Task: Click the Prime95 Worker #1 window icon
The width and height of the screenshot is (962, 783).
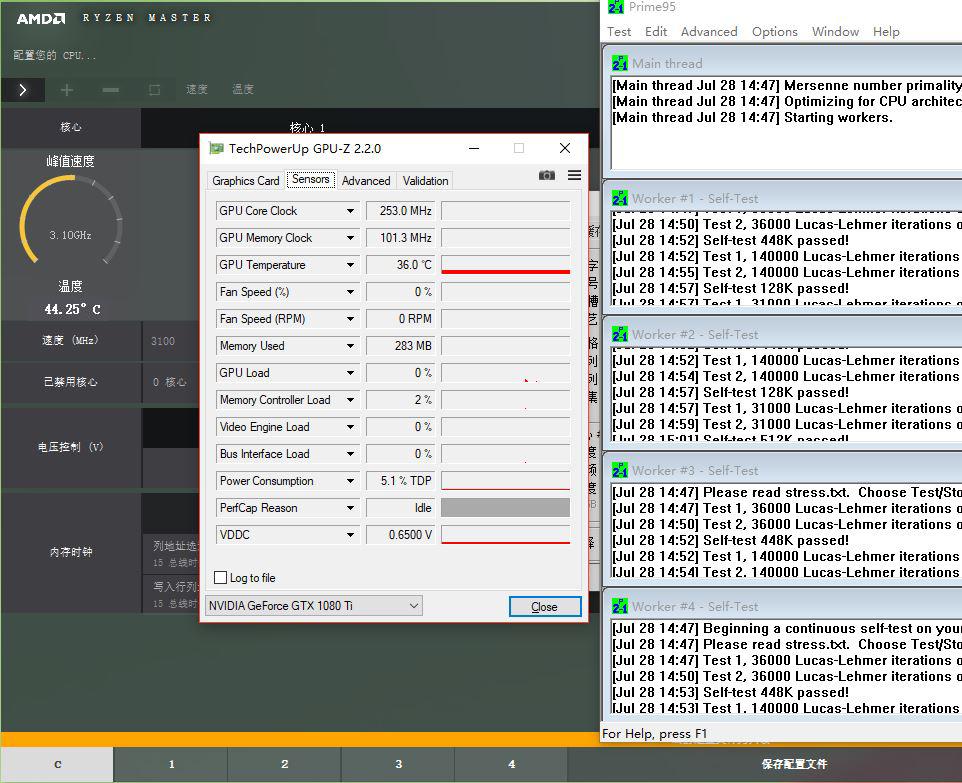Action: coord(620,198)
